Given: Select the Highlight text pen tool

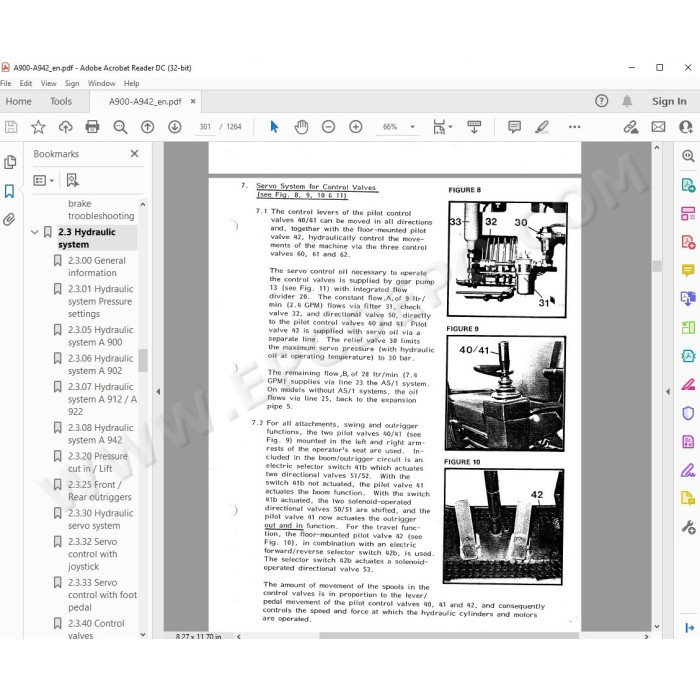Looking at the screenshot, I should [x=542, y=127].
